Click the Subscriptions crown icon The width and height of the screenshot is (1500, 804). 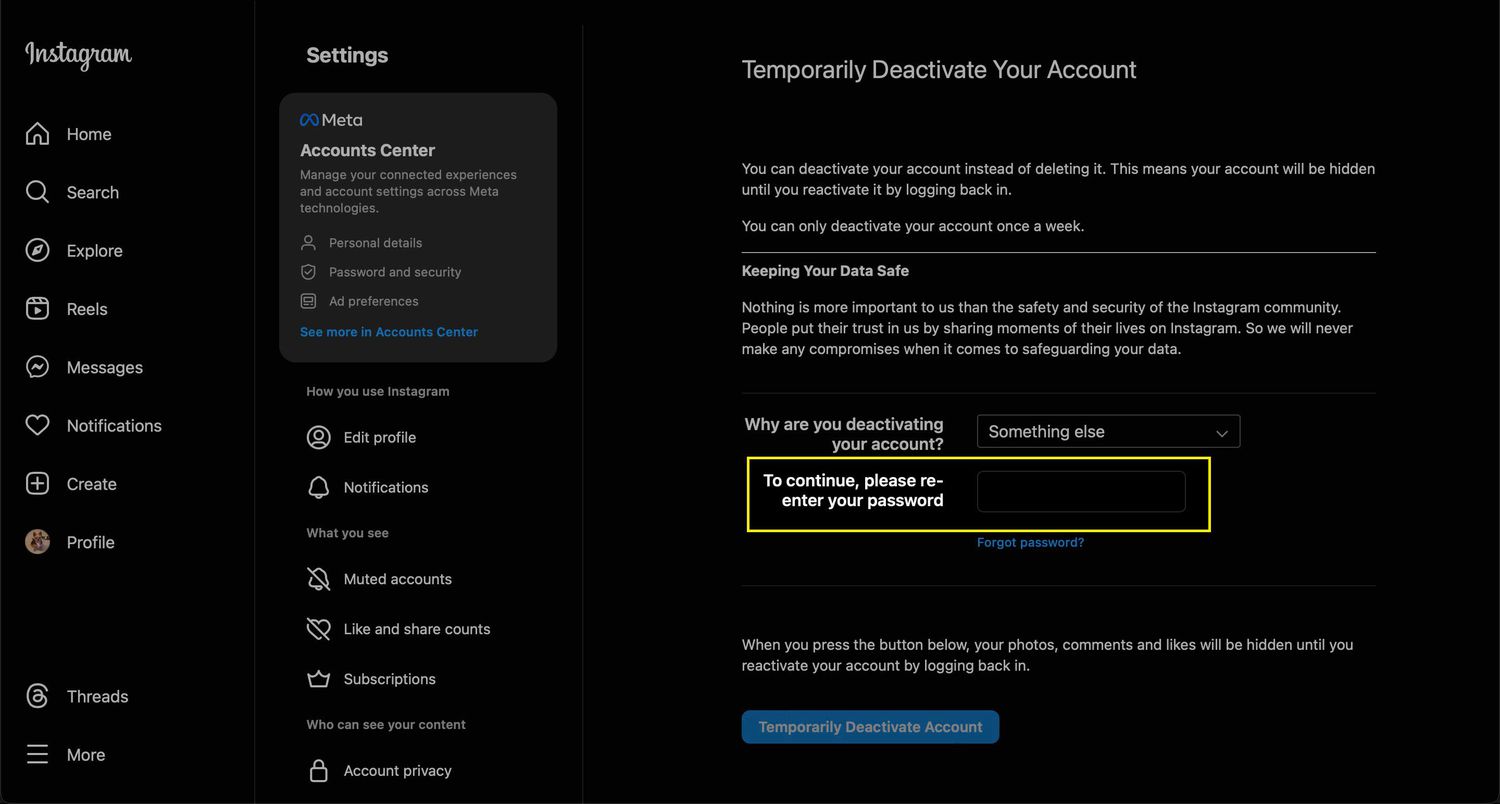pyautogui.click(x=318, y=679)
